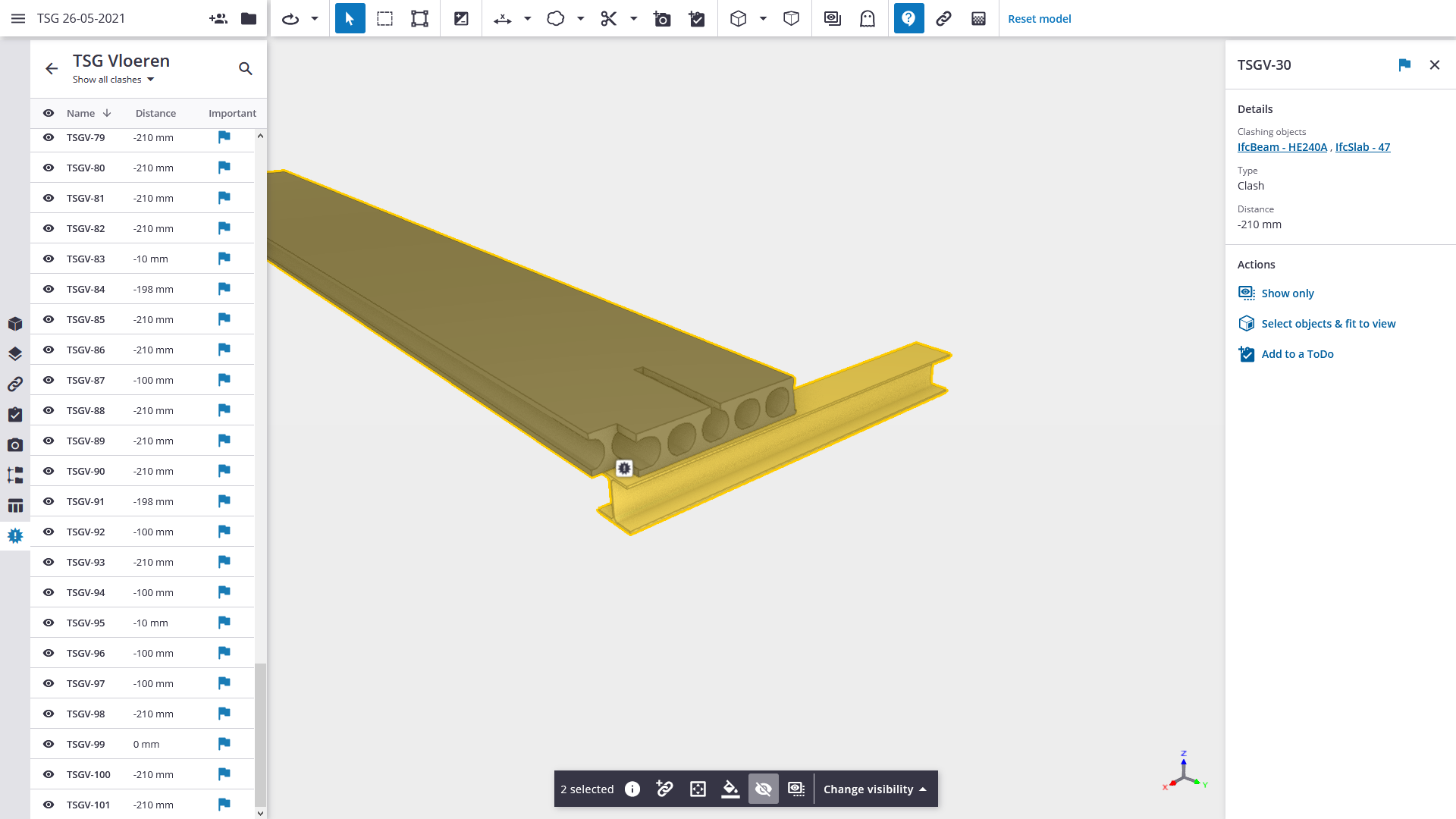Activate the marquee selection tool
This screenshot has height=819, width=1456.
pyautogui.click(x=384, y=18)
